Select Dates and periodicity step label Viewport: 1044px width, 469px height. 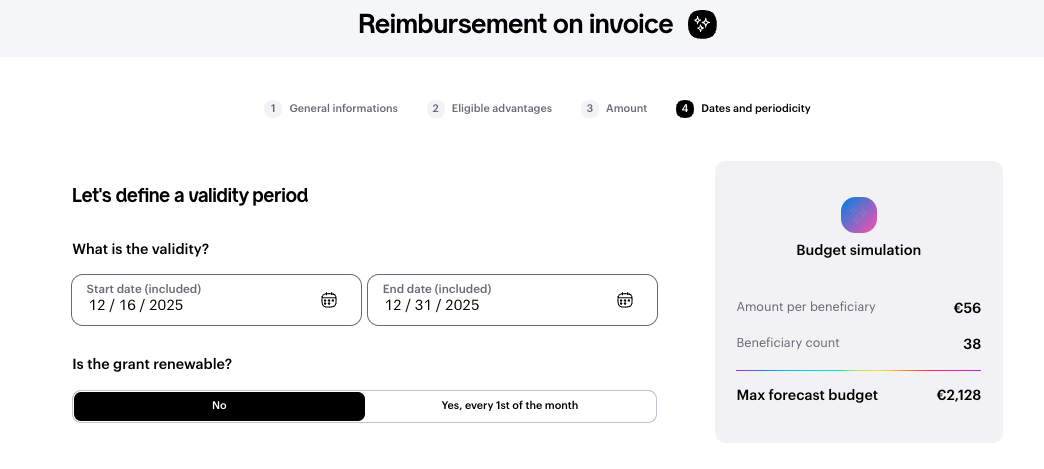pos(755,109)
